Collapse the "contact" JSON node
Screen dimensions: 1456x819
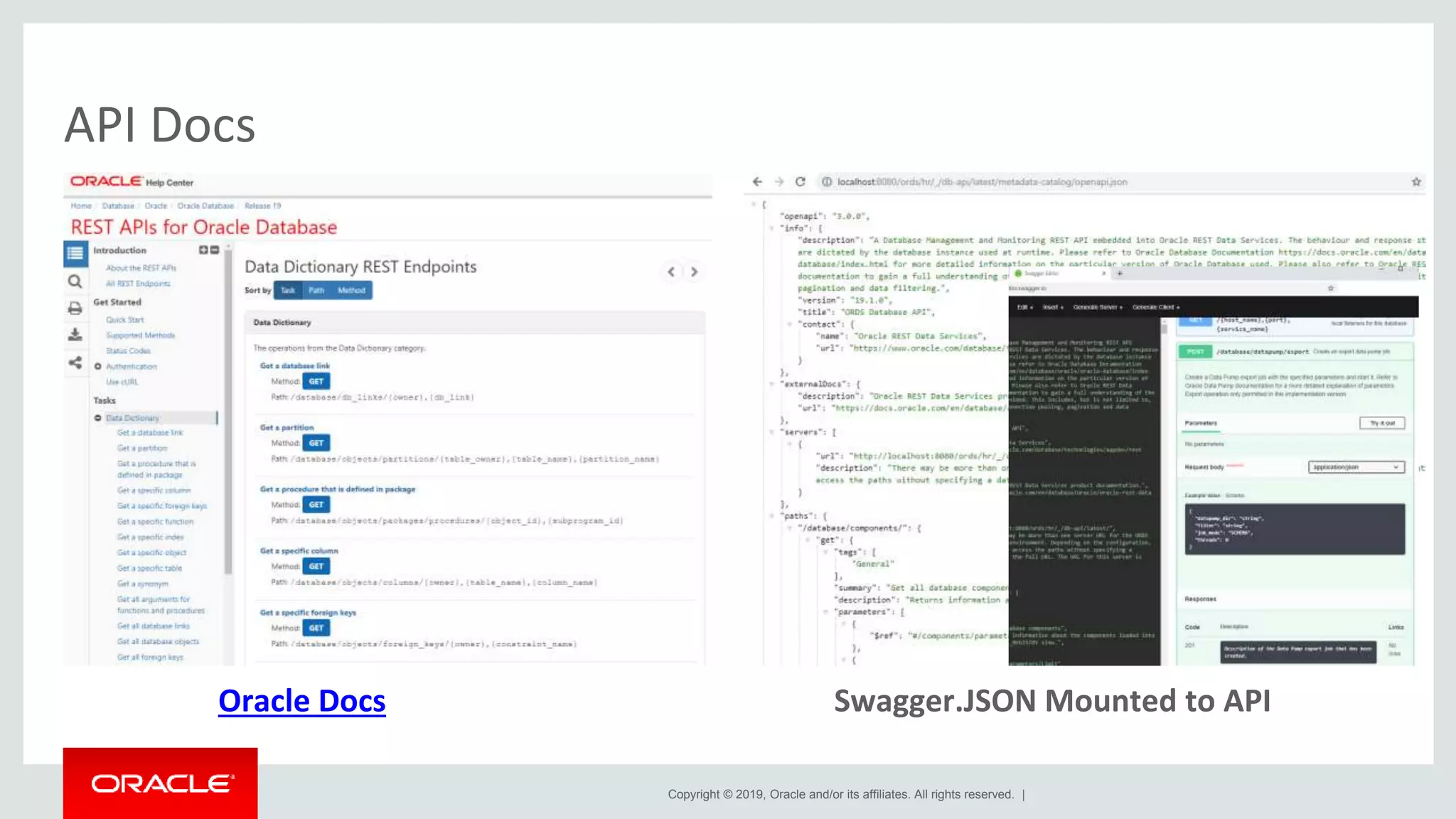[x=790, y=324]
